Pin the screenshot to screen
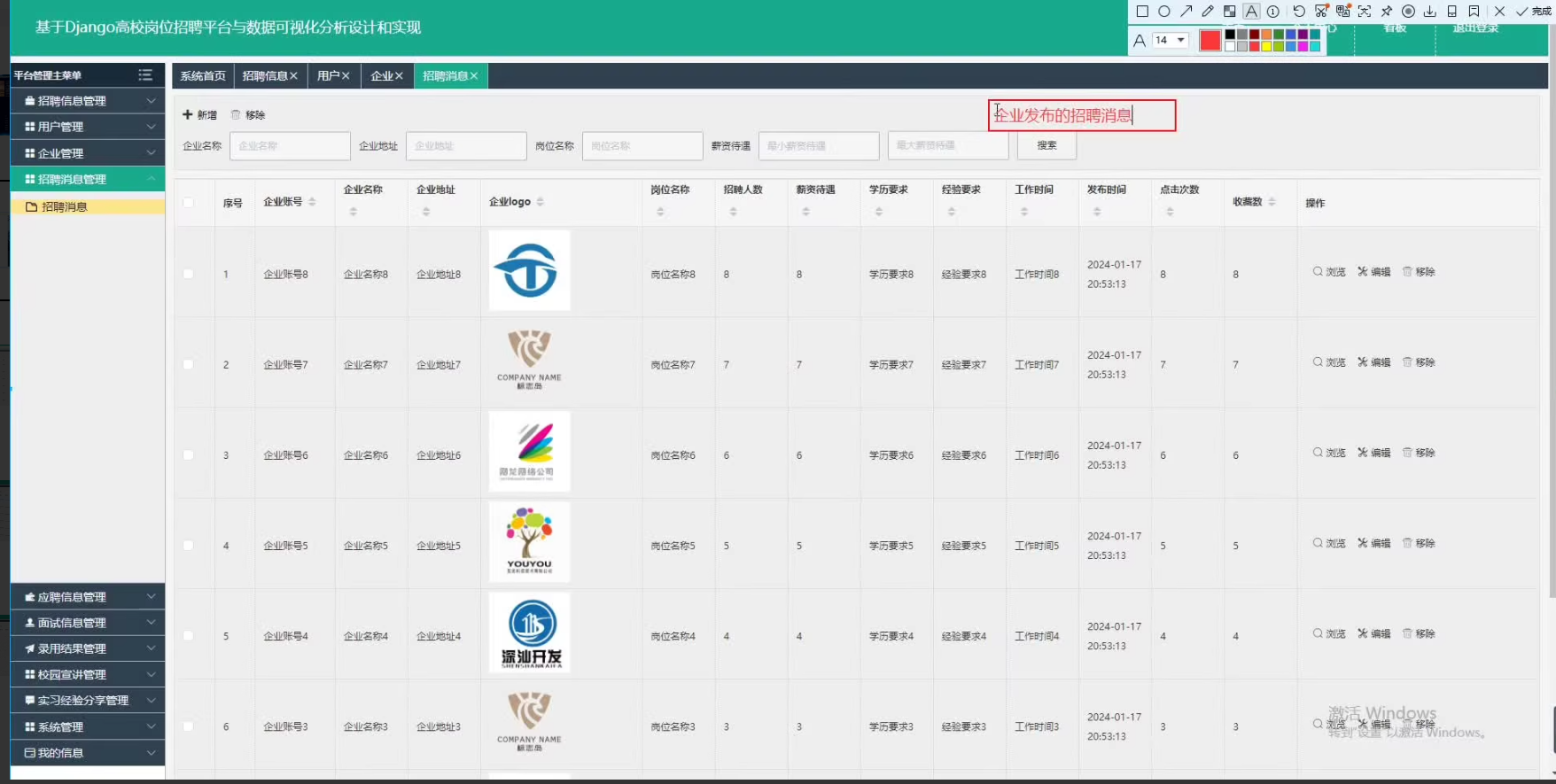The height and width of the screenshot is (784, 1556). click(x=1387, y=12)
